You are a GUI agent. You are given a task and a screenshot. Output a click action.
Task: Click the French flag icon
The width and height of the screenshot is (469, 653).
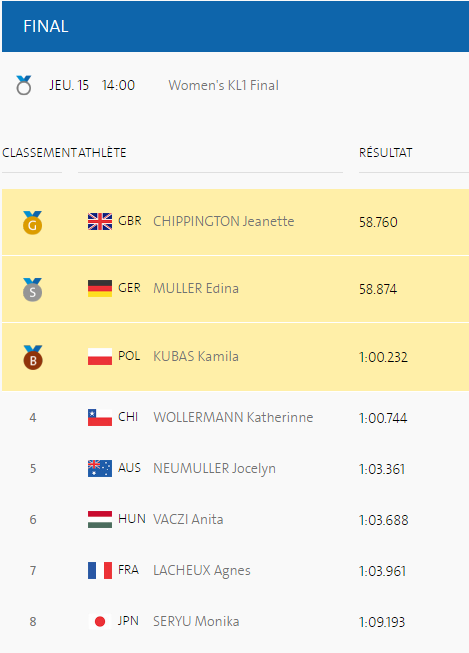tap(100, 571)
